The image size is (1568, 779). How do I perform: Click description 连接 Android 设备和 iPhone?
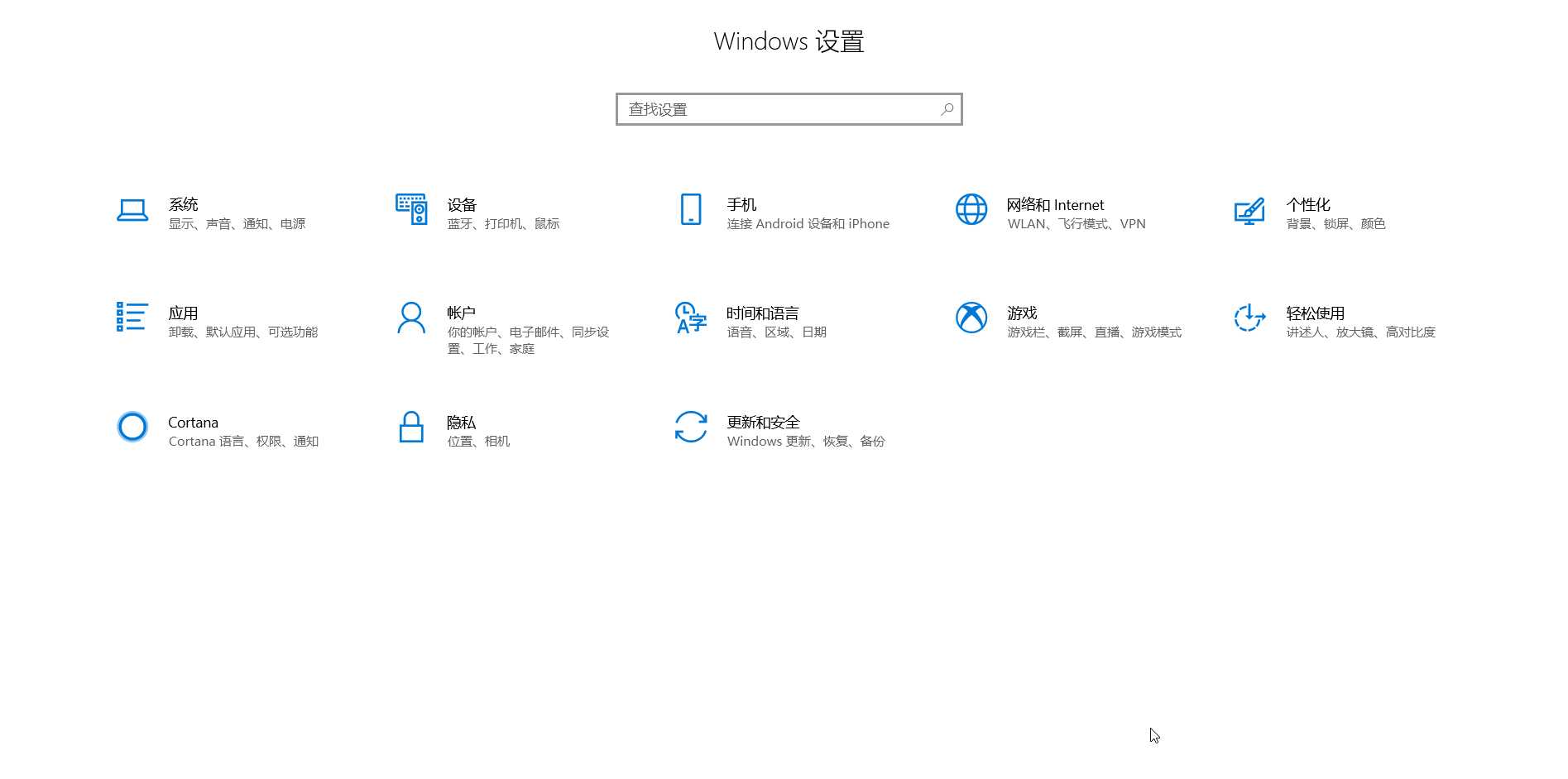(x=808, y=223)
